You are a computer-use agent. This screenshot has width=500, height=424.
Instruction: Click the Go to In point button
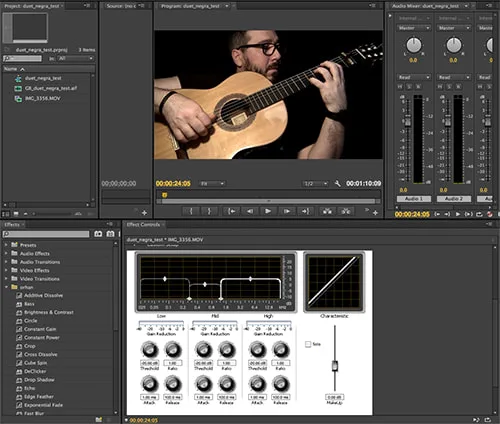pyautogui.click(x=231, y=211)
